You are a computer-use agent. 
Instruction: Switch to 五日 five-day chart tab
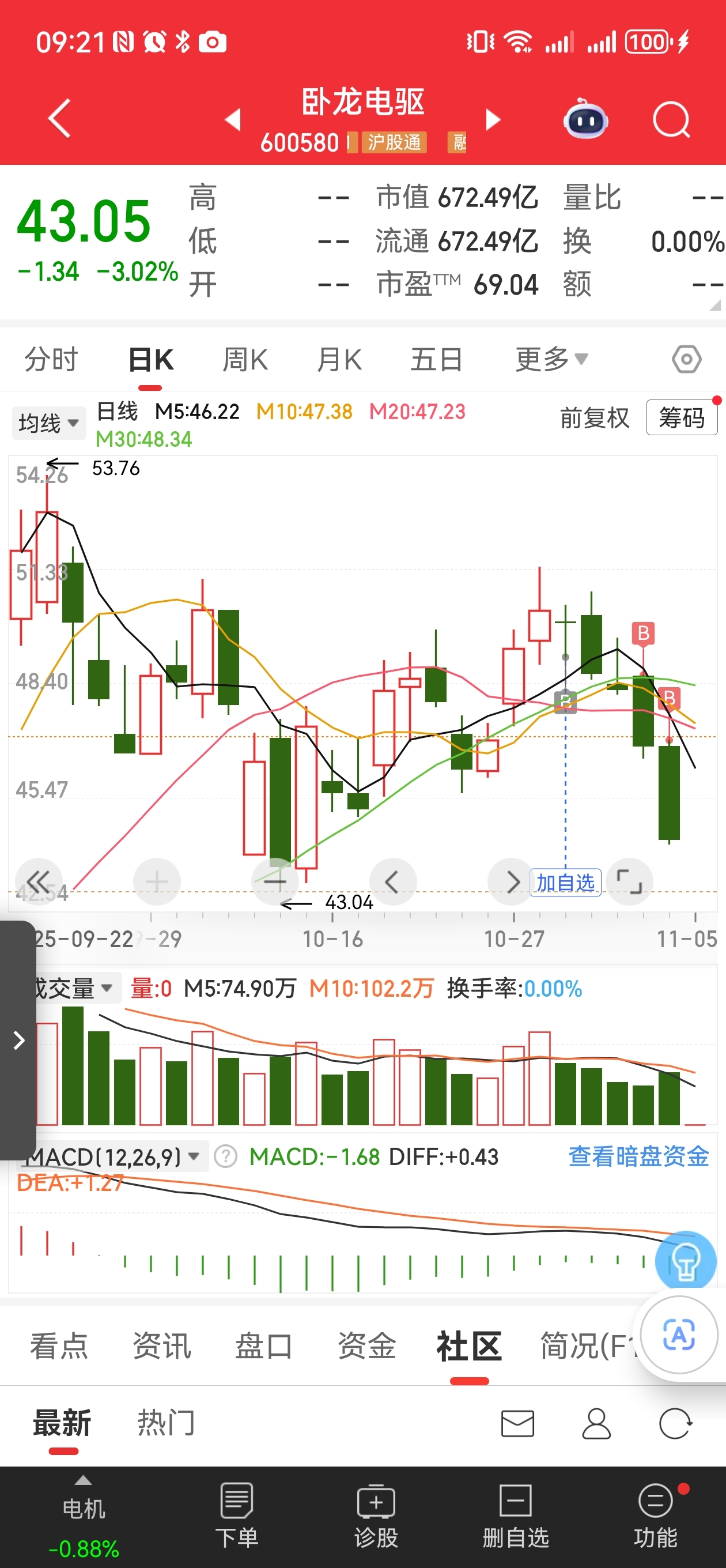(436, 359)
